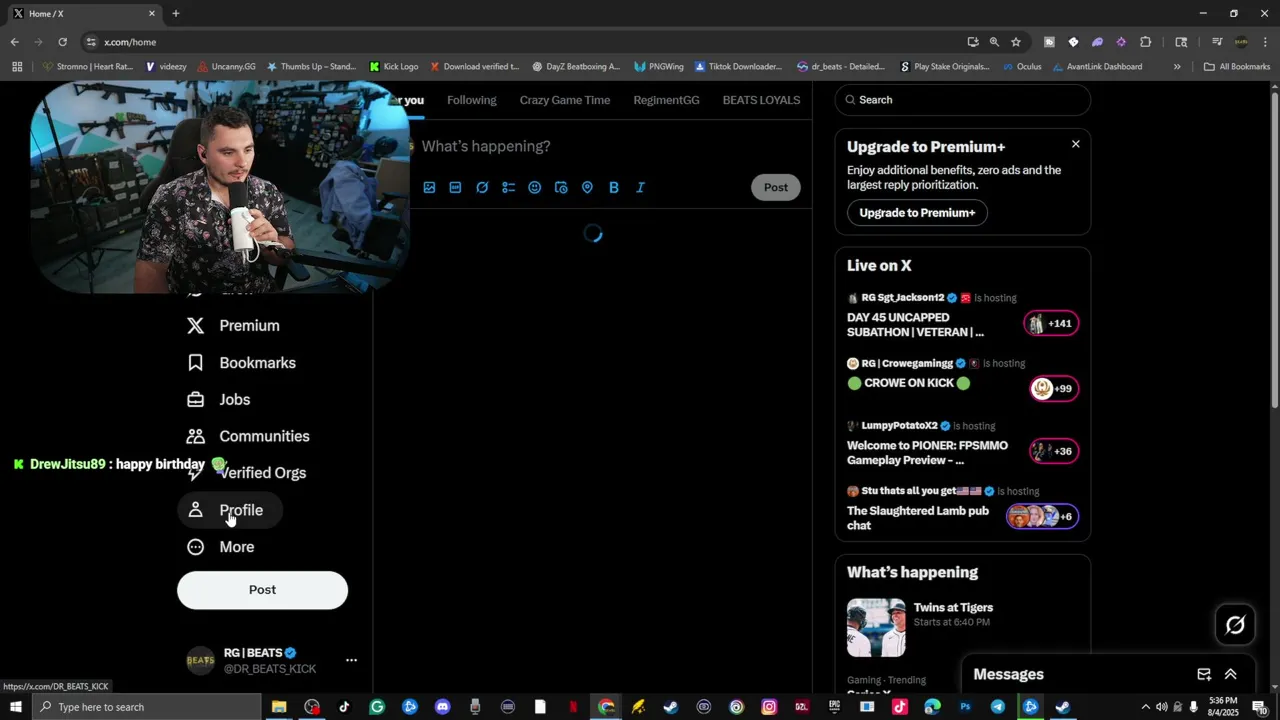
Task: Open Windows notification center
Action: (x=1260, y=707)
